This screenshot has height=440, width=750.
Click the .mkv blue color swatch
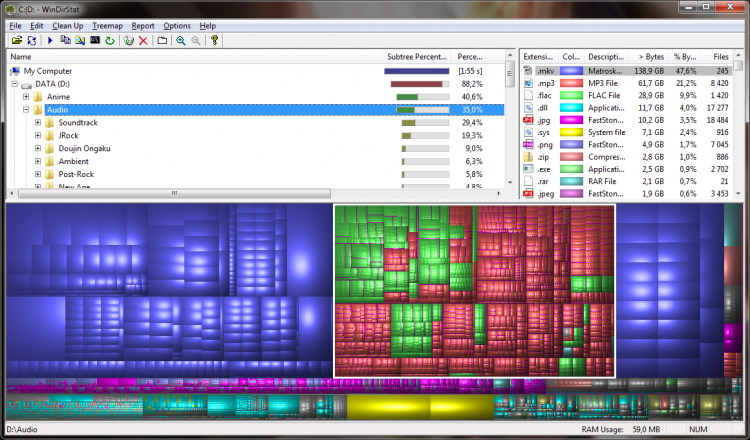click(x=571, y=71)
